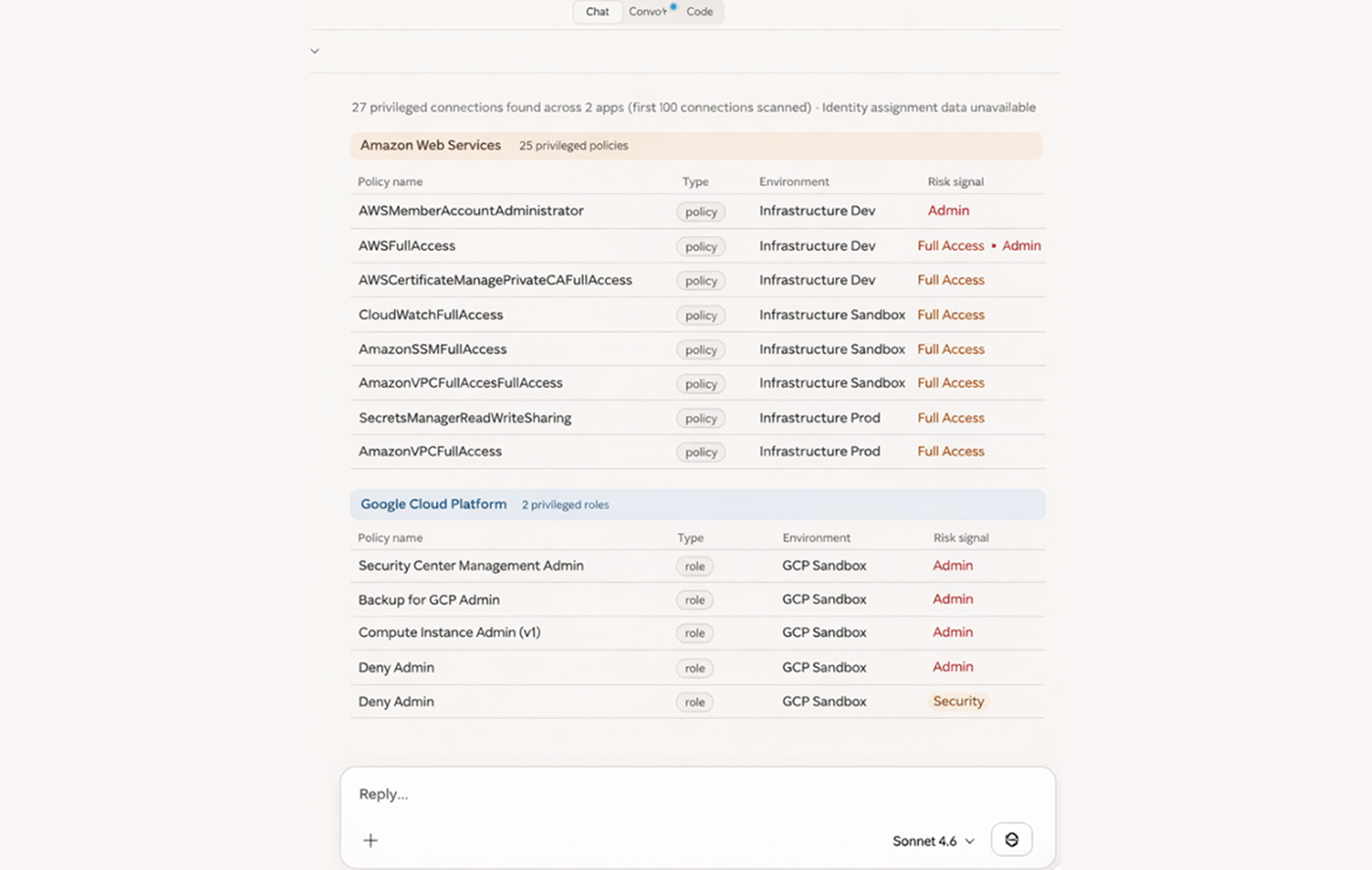Click the role badge for Backup for GCP Admin
Viewport: 1372px width, 870px height.
tap(695, 601)
